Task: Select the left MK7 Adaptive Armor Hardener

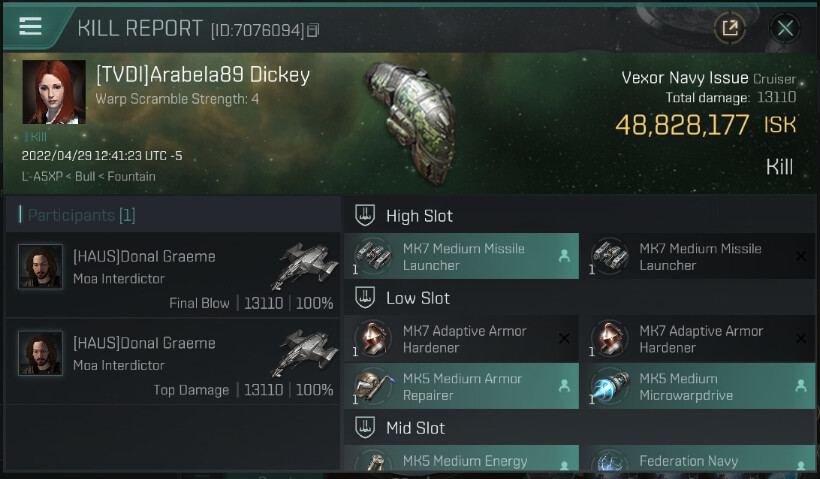Action: (x=461, y=339)
